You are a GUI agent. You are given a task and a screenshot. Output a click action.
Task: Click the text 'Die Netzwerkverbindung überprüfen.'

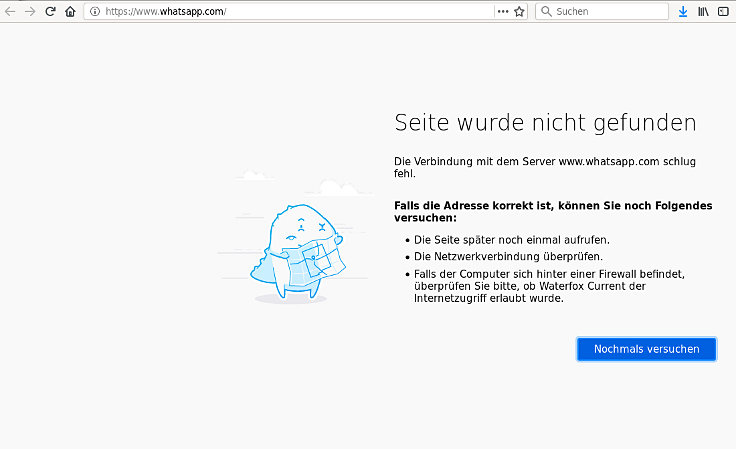click(508, 257)
